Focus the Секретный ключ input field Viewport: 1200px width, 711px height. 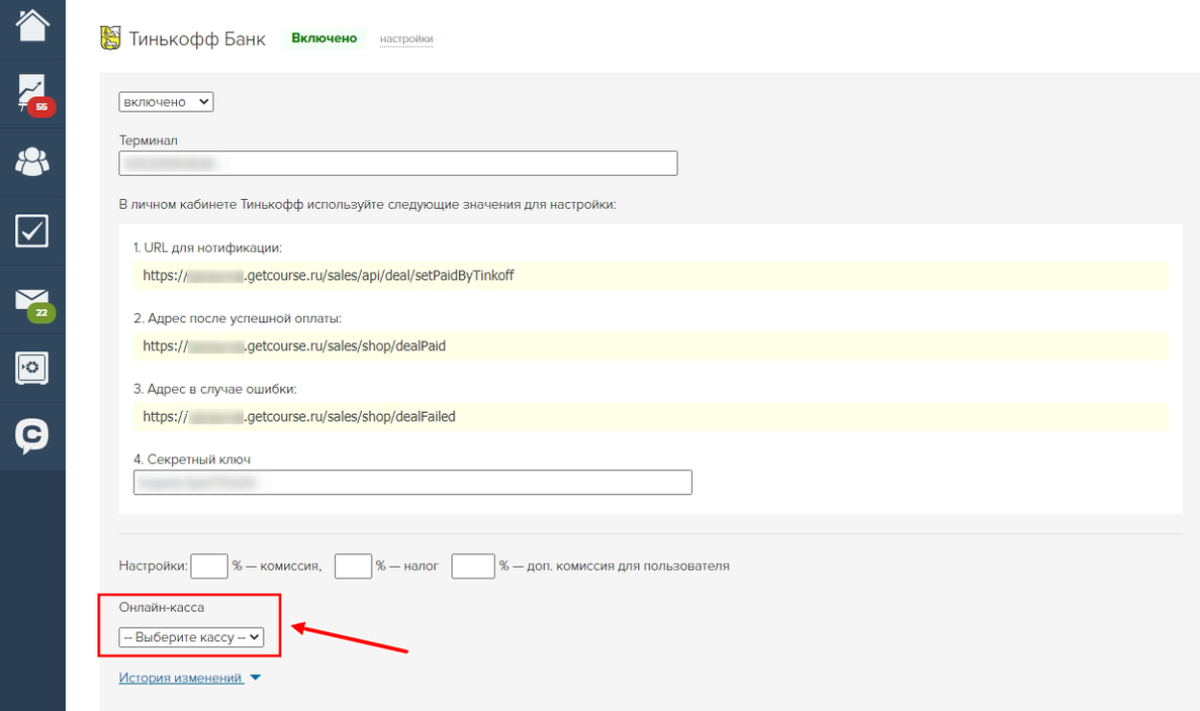point(412,482)
